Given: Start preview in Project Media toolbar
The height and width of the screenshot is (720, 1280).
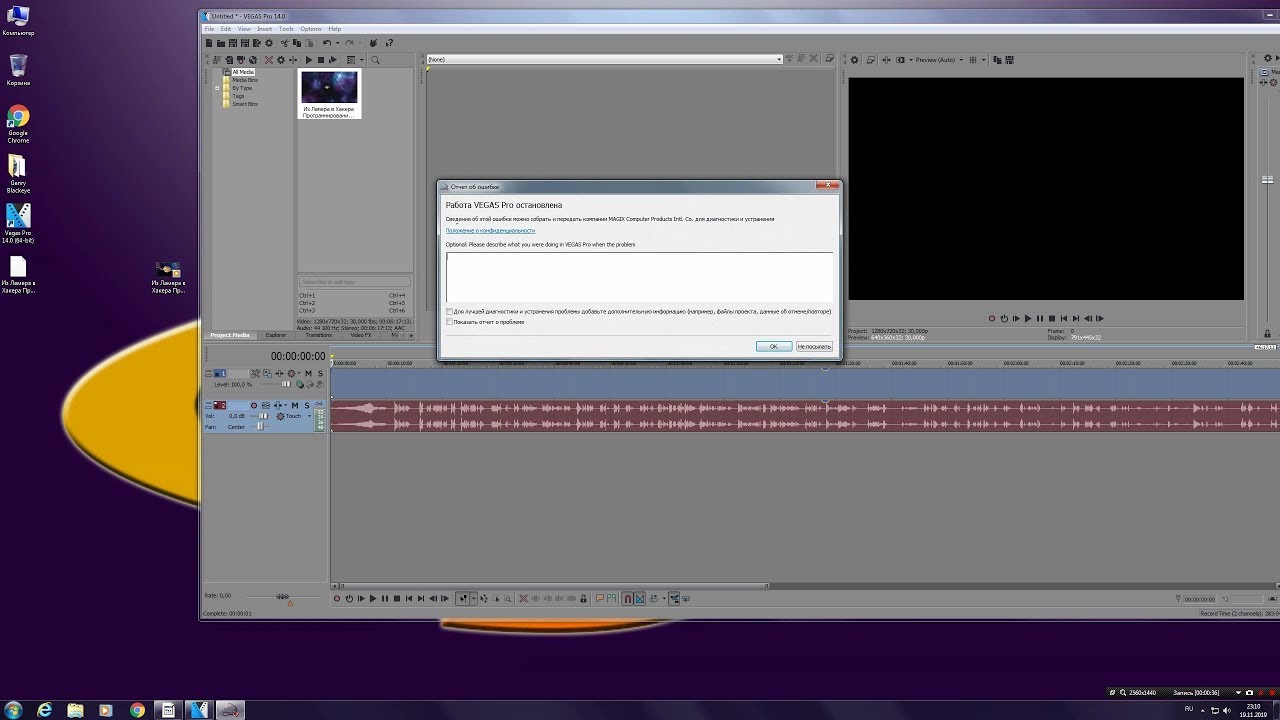Looking at the screenshot, I should click(x=309, y=60).
